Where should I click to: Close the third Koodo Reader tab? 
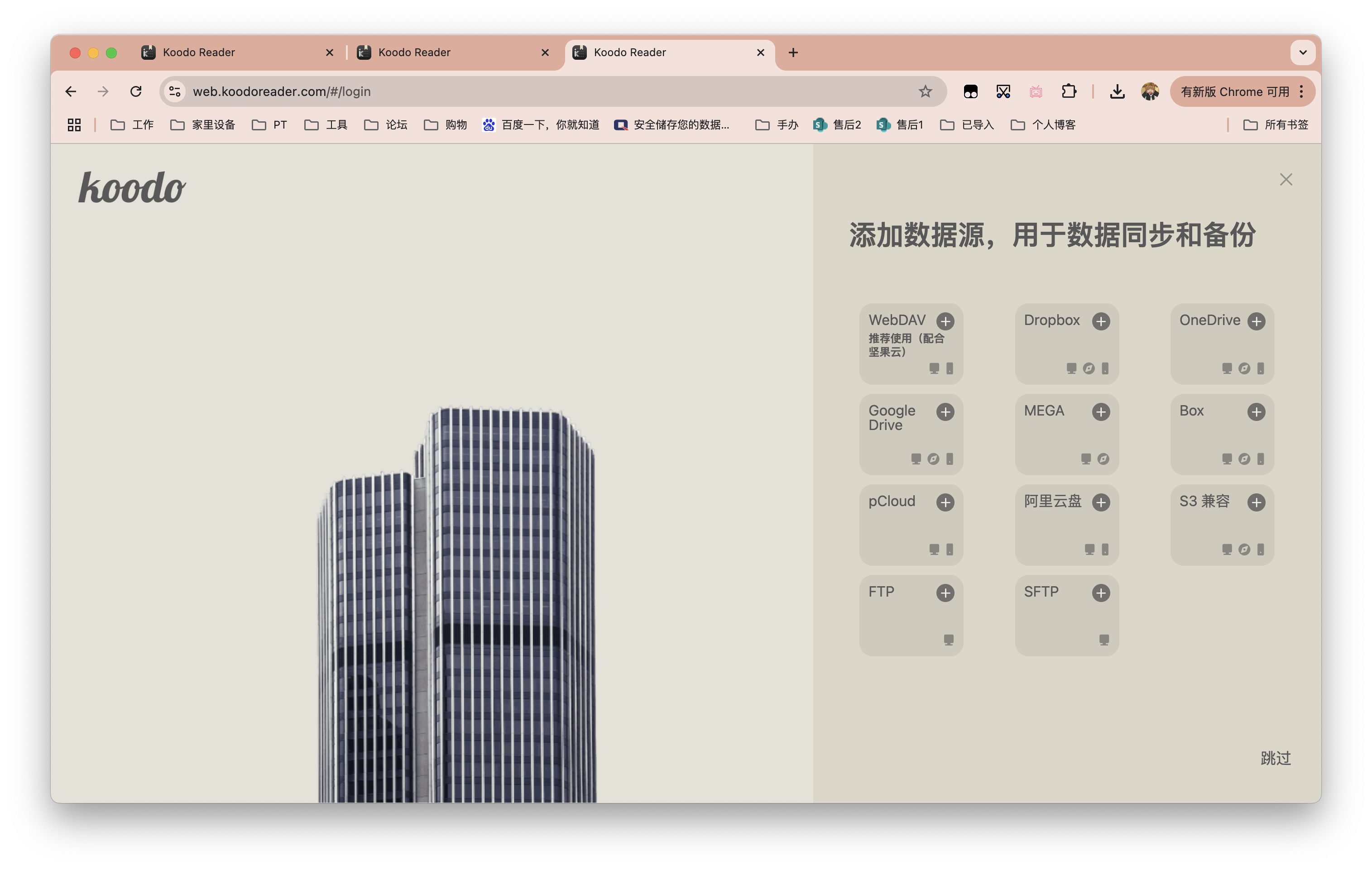[760, 53]
